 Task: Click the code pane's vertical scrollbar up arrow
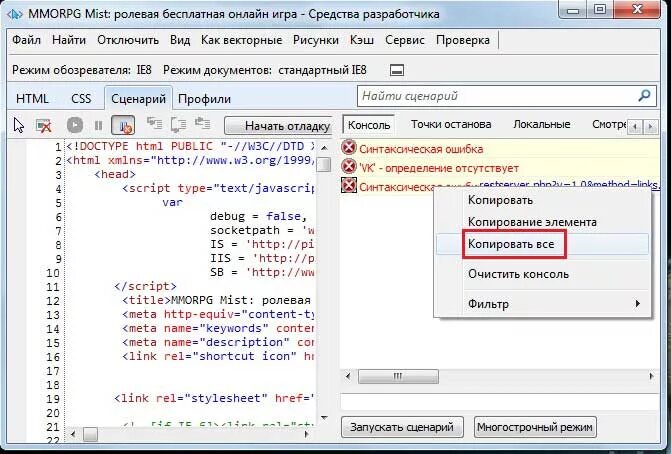[x=324, y=148]
